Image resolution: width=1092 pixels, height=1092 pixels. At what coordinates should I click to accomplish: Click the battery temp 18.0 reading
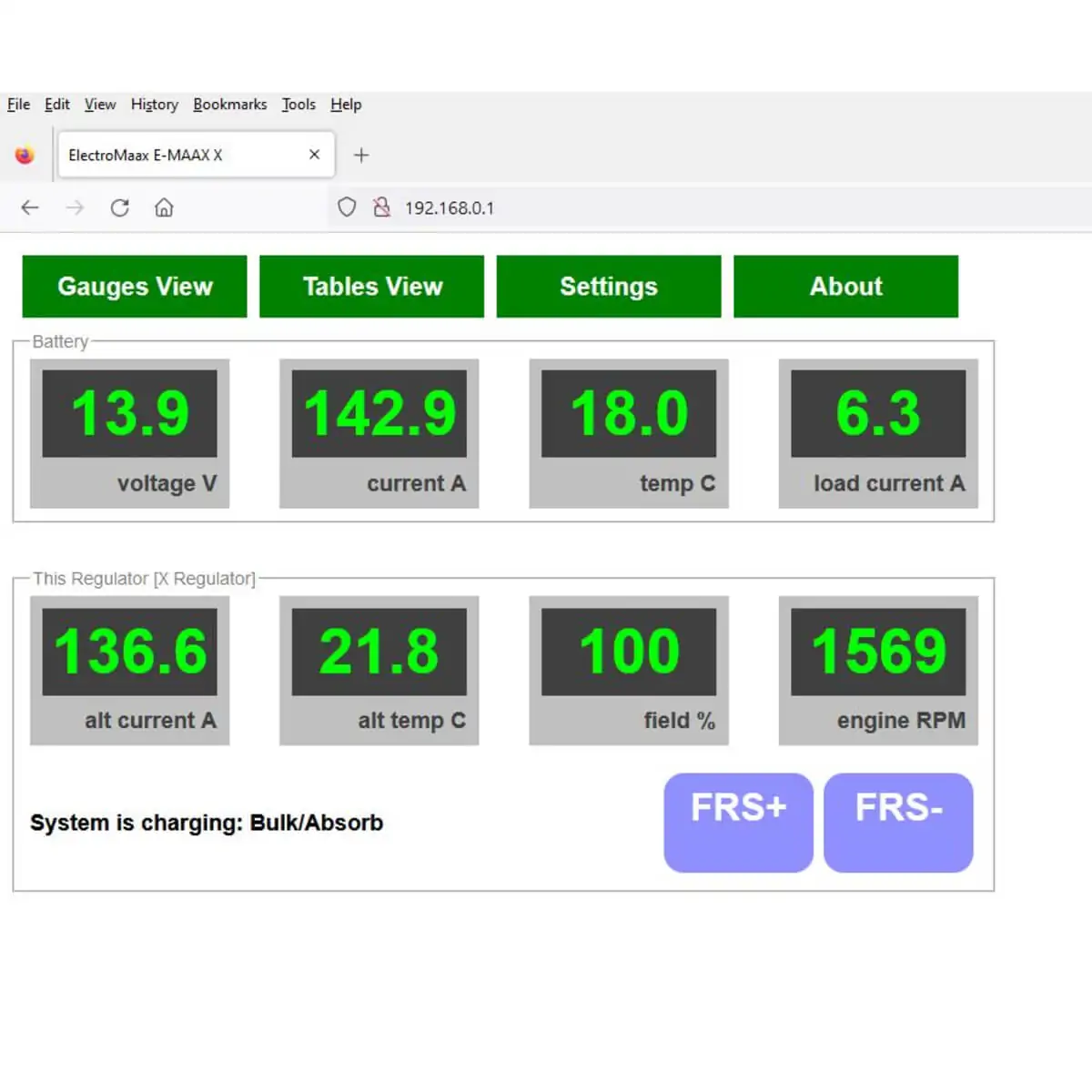pos(629,413)
